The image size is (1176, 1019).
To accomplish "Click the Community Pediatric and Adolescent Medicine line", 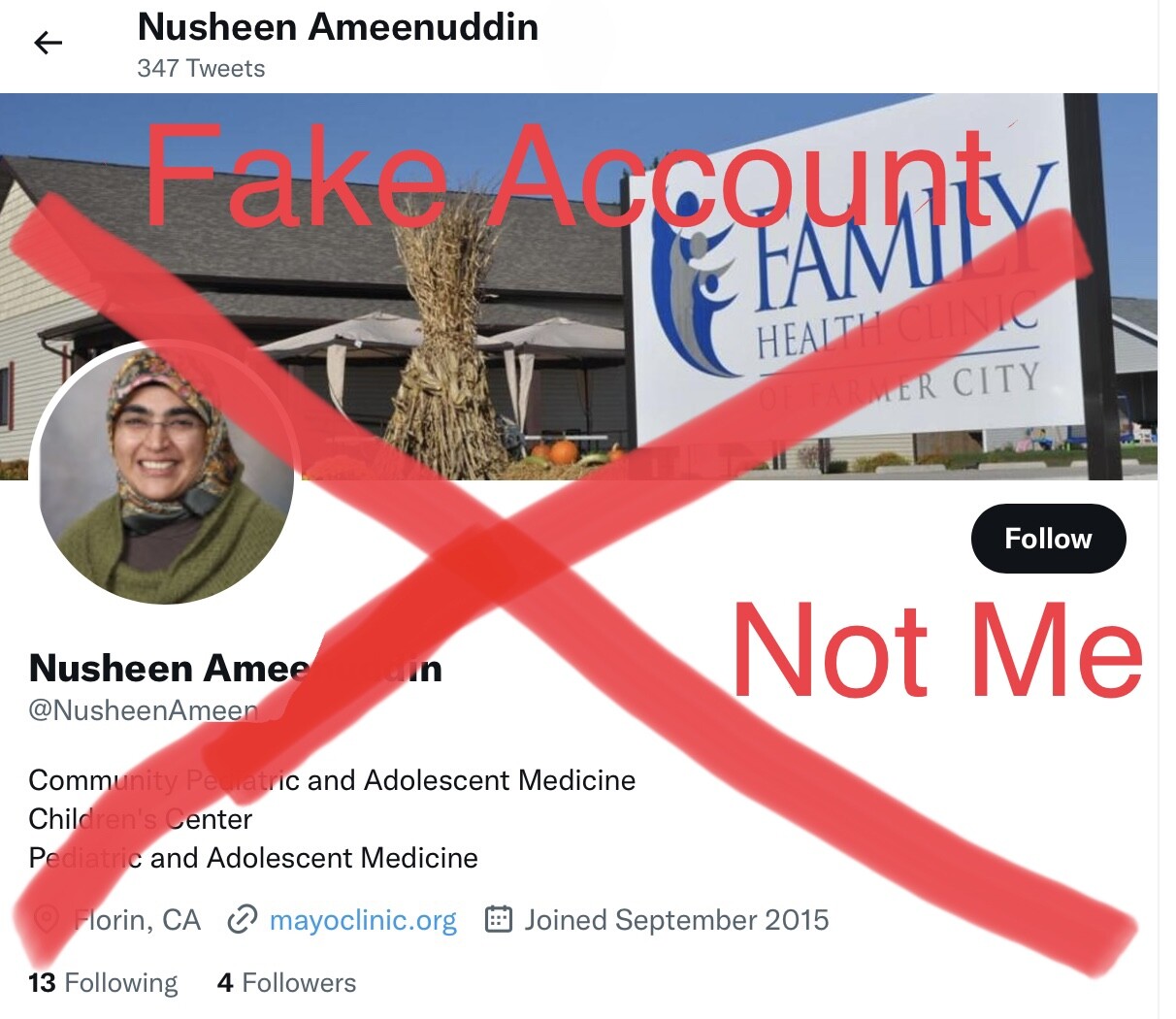I will coord(332,780).
